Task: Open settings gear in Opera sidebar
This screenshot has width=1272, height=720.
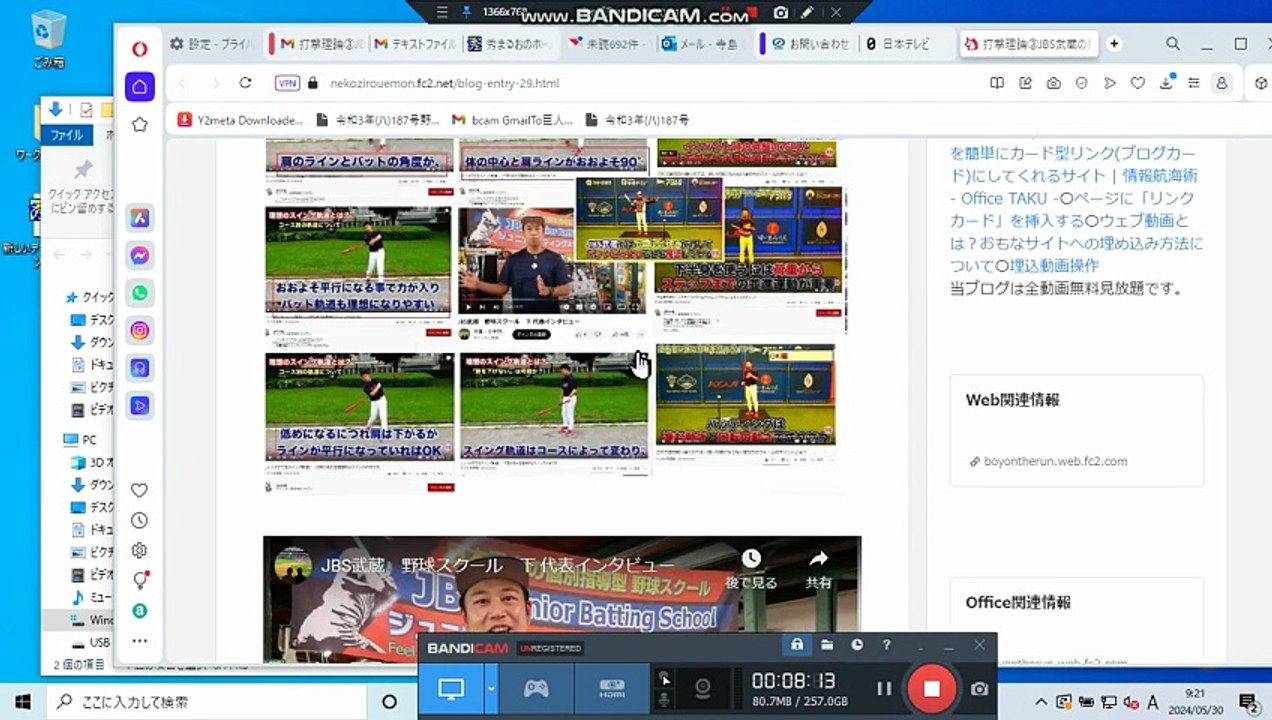Action: pos(140,550)
